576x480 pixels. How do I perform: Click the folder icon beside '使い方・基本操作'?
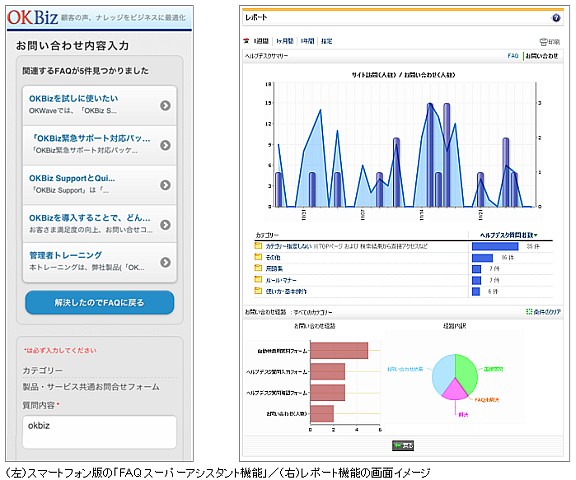[258, 291]
